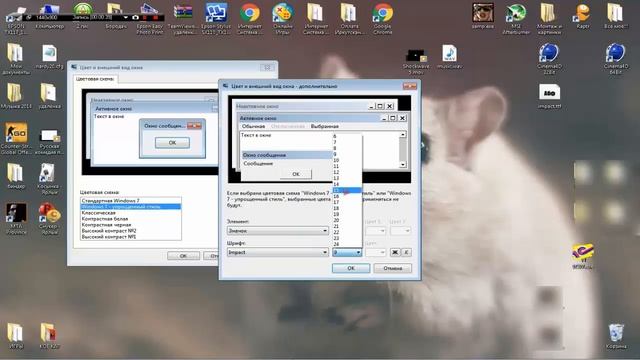Click the Цвет 1 color picker

tap(376, 231)
